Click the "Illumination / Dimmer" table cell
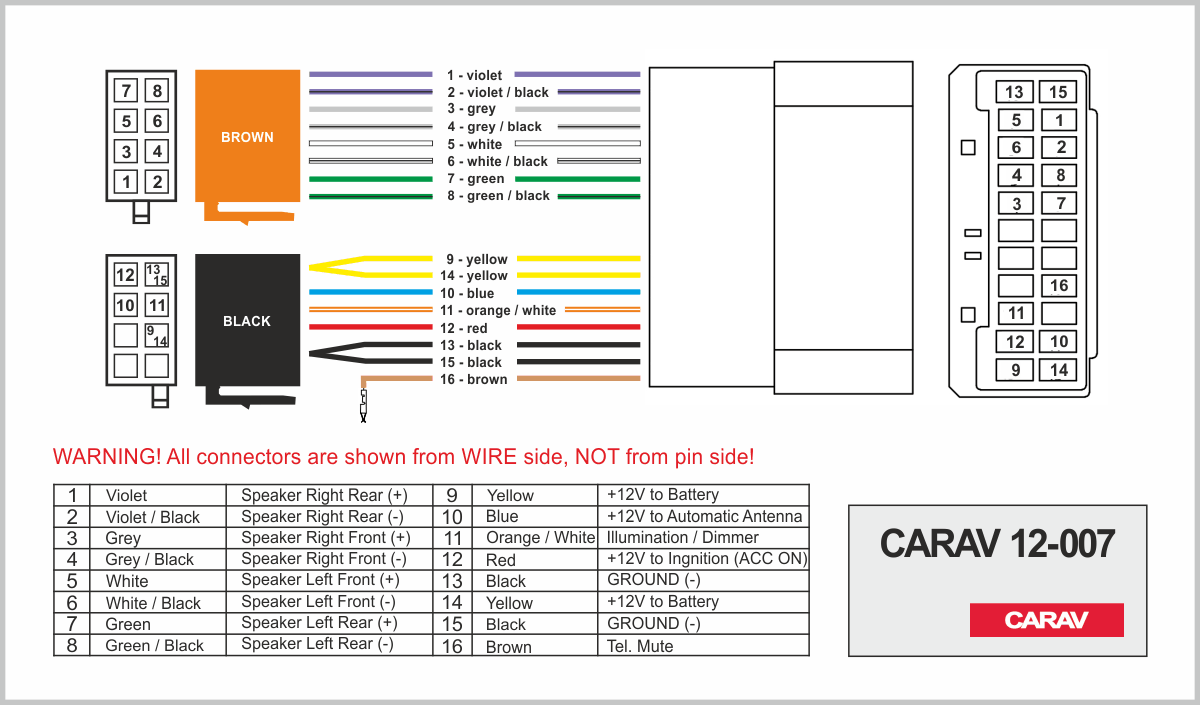This screenshot has height=705, width=1200. [682, 537]
